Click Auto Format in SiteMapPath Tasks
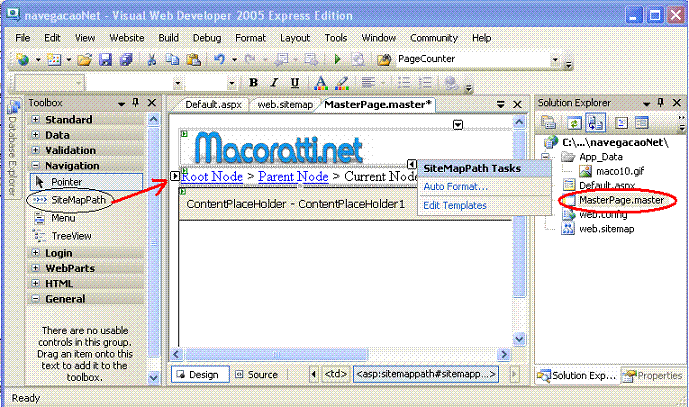 tap(455, 187)
